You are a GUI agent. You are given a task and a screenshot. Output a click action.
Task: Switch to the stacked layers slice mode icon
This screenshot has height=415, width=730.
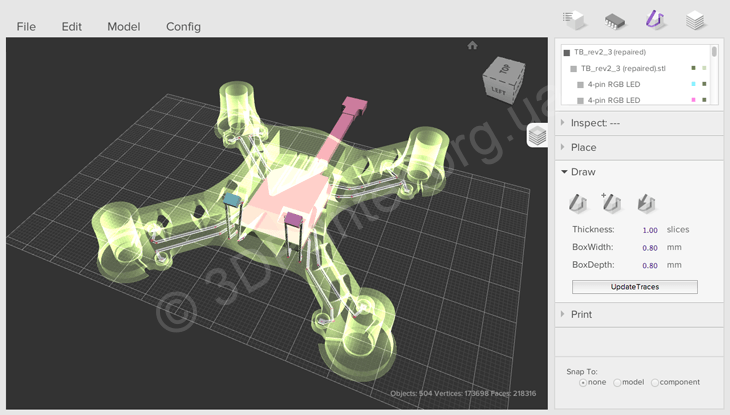(x=696, y=19)
